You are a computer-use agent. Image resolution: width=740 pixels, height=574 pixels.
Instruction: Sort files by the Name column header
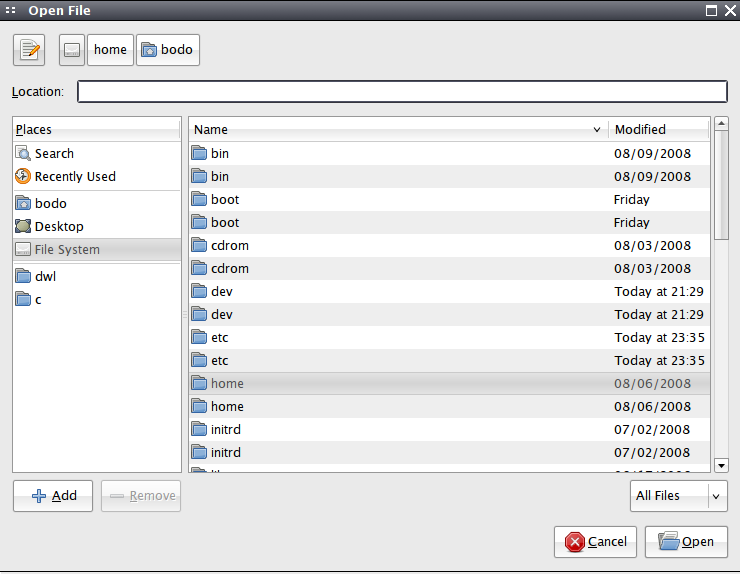397,129
